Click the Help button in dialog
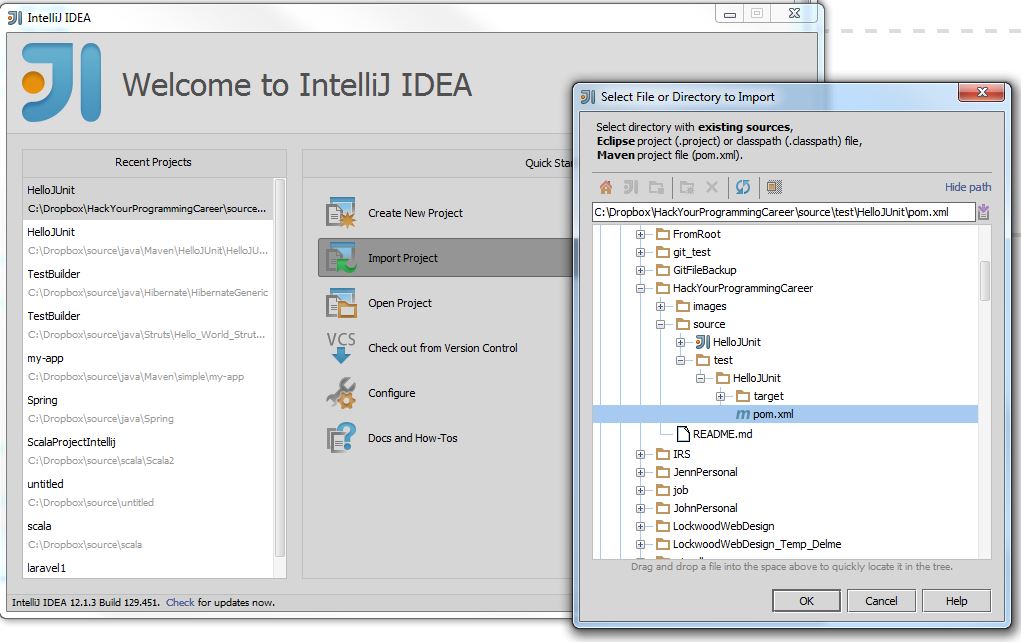This screenshot has width=1021, height=642. (x=957, y=601)
